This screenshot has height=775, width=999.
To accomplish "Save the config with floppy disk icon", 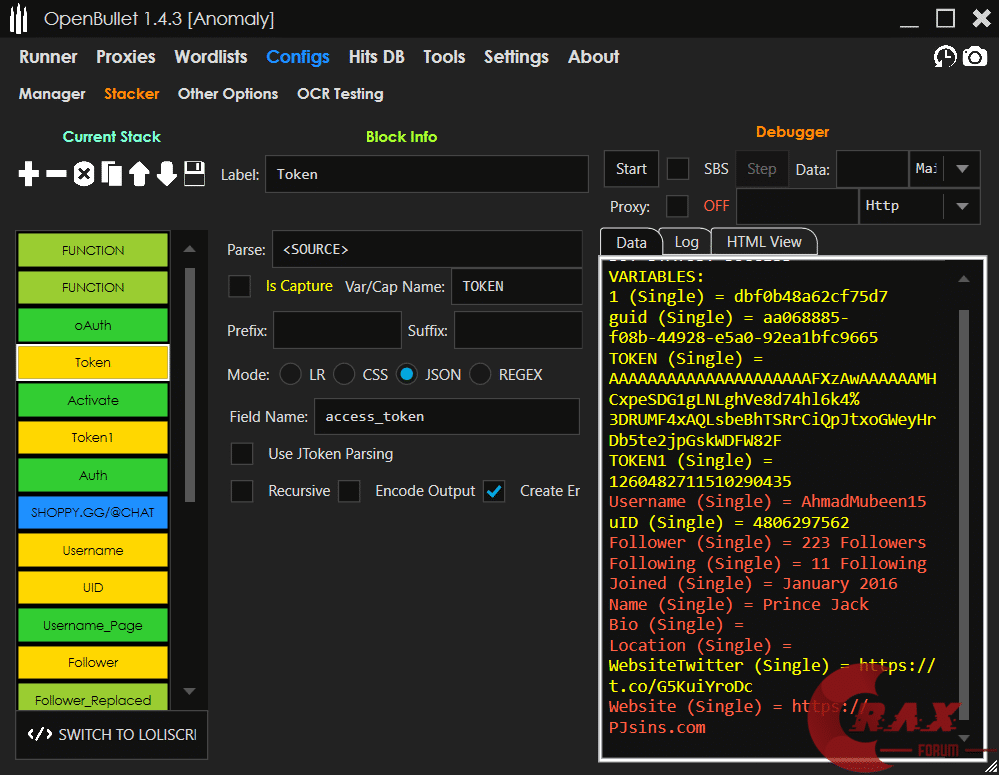I will click(194, 173).
